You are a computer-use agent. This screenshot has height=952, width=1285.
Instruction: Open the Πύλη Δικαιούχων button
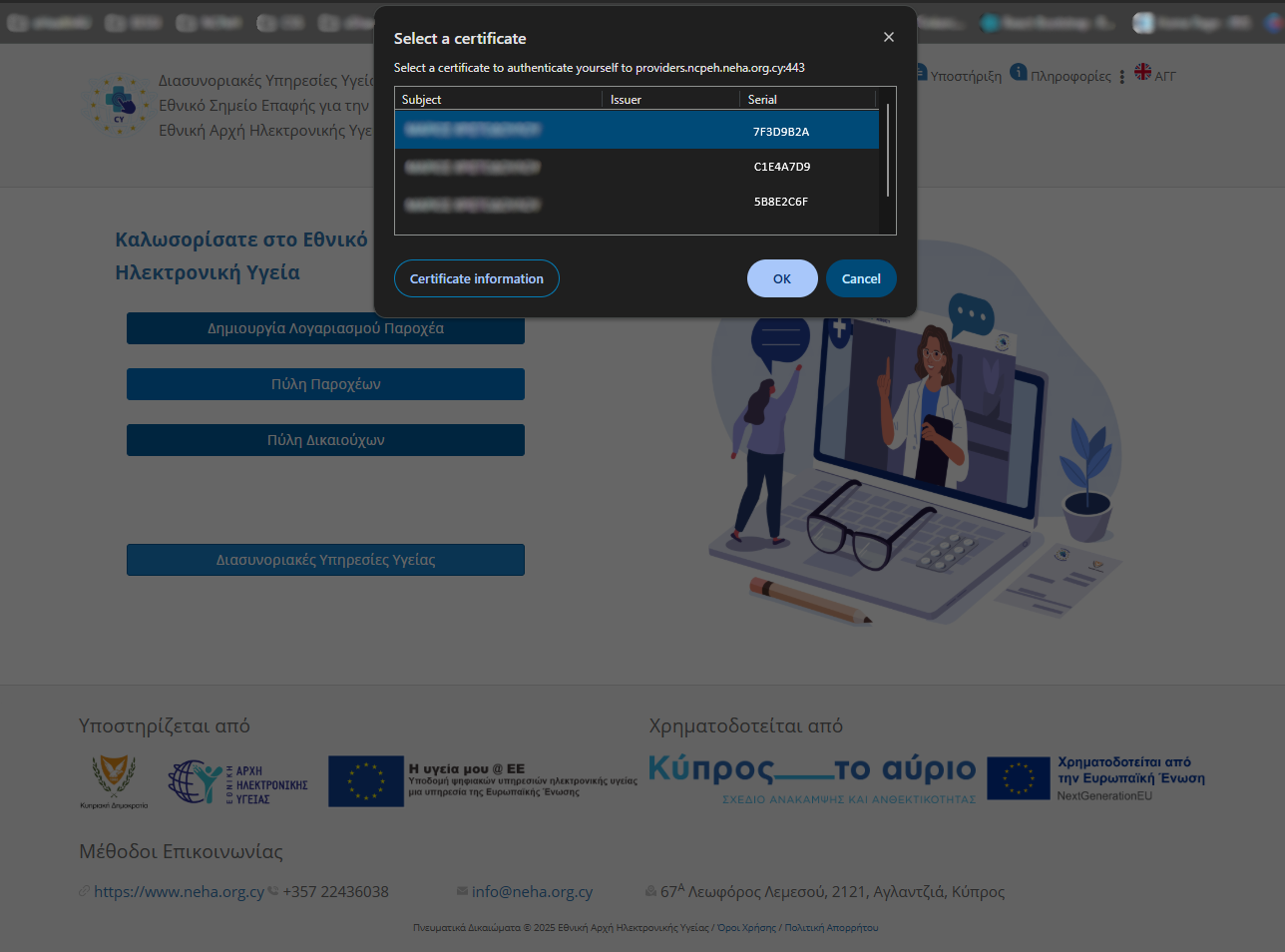pyautogui.click(x=325, y=440)
